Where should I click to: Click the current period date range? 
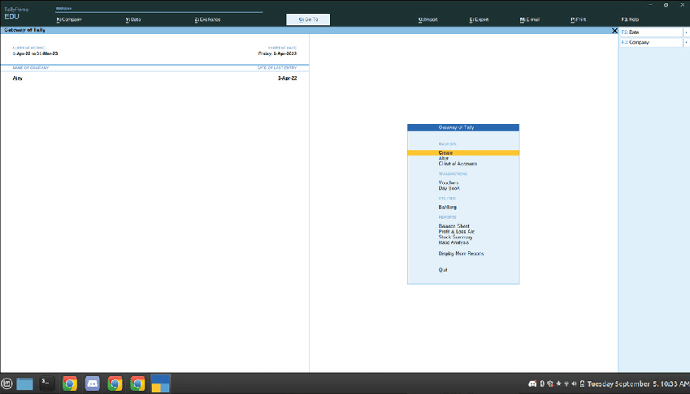pyautogui.click(x=35, y=53)
